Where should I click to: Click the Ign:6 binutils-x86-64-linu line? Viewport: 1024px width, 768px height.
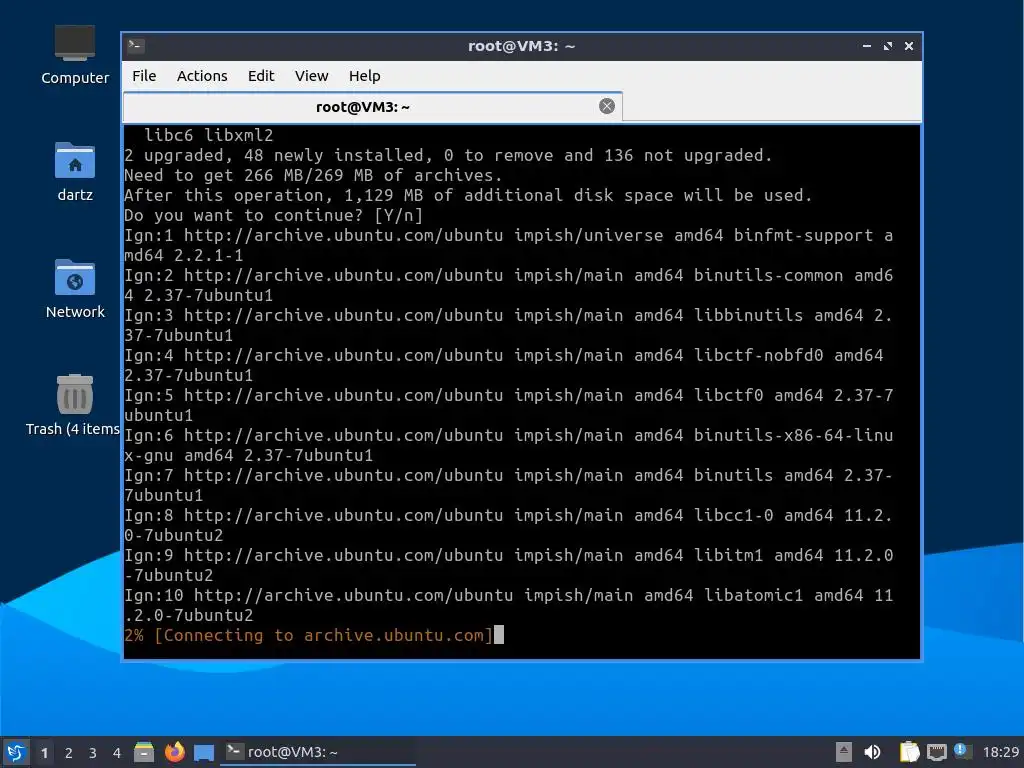[509, 445]
